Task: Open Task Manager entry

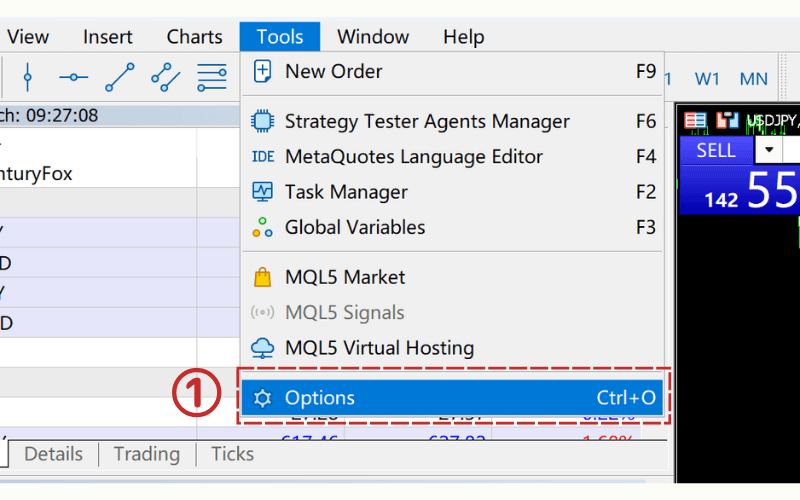Action: pos(453,192)
